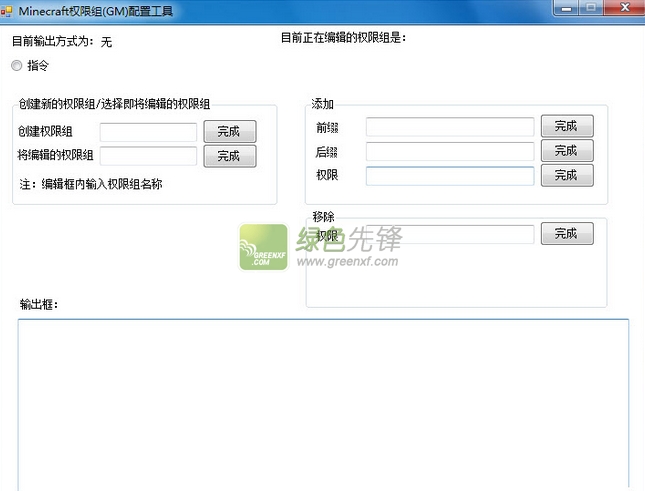Click the 目前输出方式为 label
Image resolution: width=645 pixels, height=491 pixels.
[x=53, y=41]
